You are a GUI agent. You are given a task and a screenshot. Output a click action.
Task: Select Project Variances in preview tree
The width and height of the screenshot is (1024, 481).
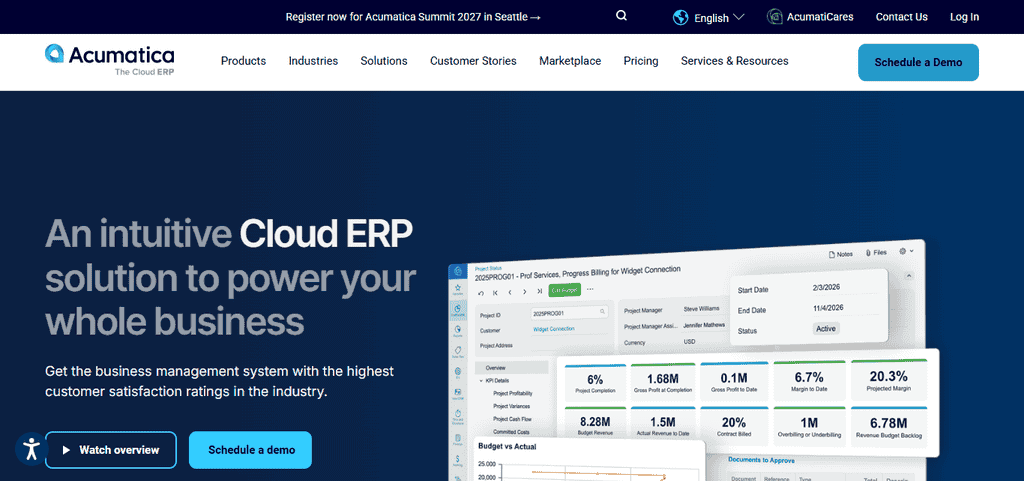click(511, 406)
